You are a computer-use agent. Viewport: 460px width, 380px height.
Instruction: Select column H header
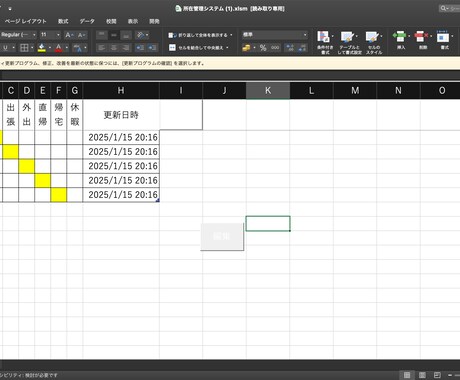click(x=121, y=91)
